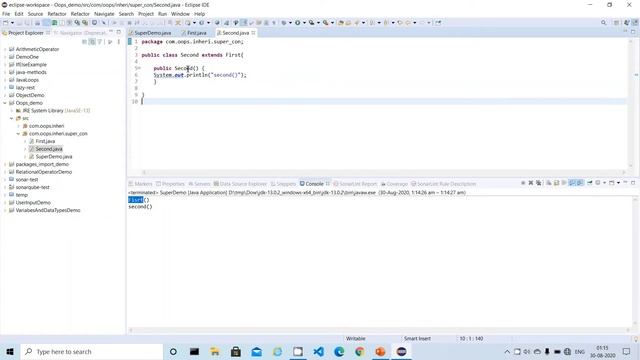Click the Clear Console icon
640x360 pixels.
click(x=549, y=183)
